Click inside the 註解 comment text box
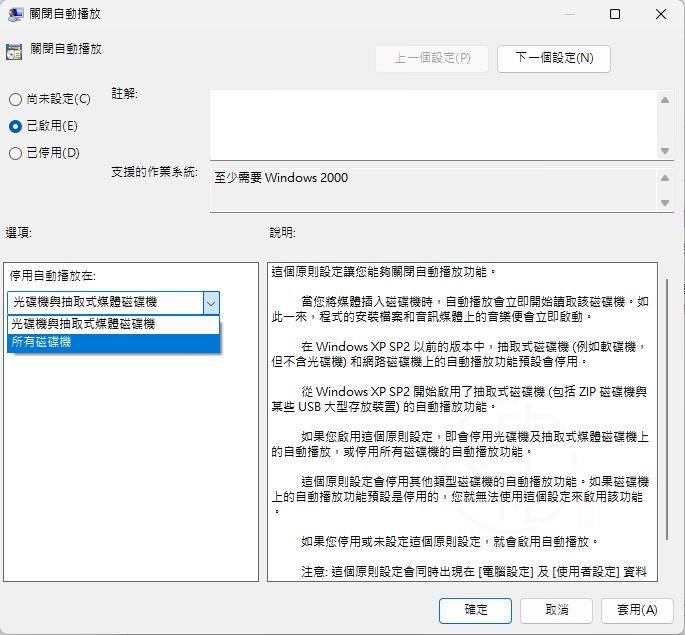 (x=433, y=125)
